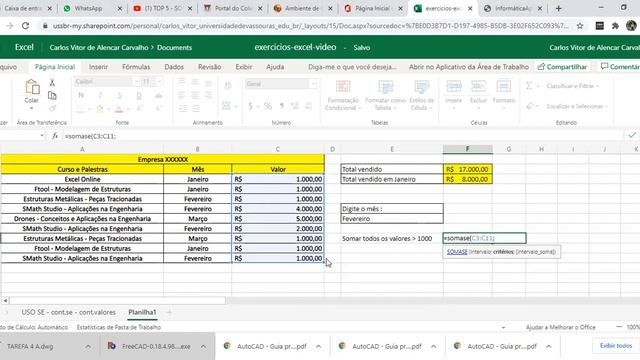The height and width of the screenshot is (360, 640).
Task: Switch to the Revisão ribbon tab
Action: click(x=209, y=67)
